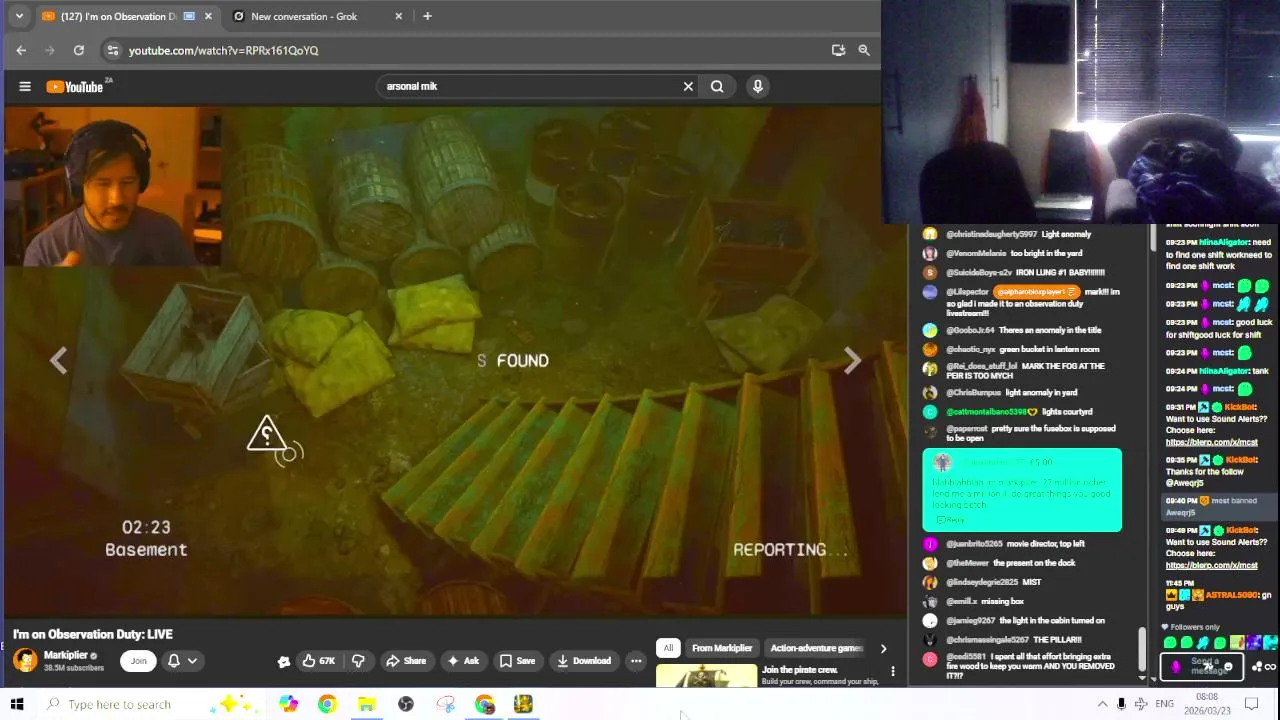This screenshot has height=720, width=1280.
Task: Click the hype icon beside the like button
Action: 284,661
